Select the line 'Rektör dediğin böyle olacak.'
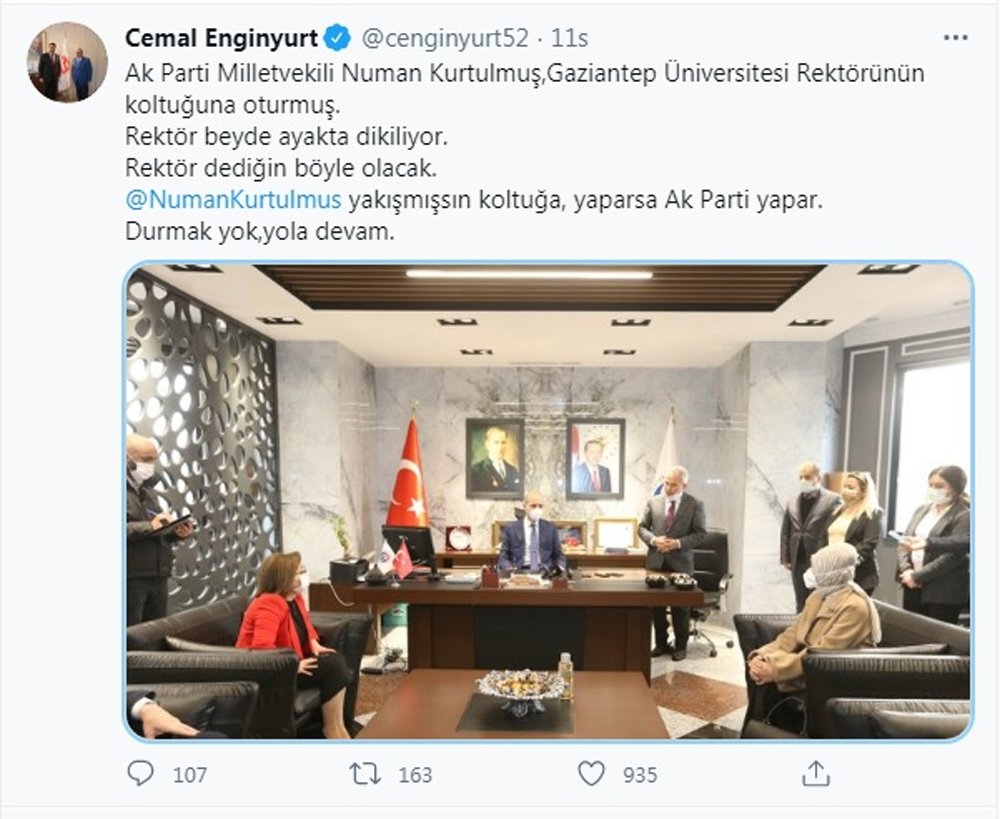 [281, 168]
